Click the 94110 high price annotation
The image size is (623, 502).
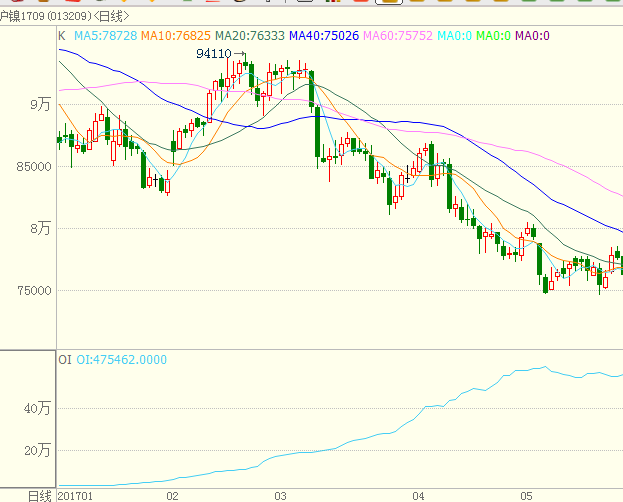click(213, 54)
